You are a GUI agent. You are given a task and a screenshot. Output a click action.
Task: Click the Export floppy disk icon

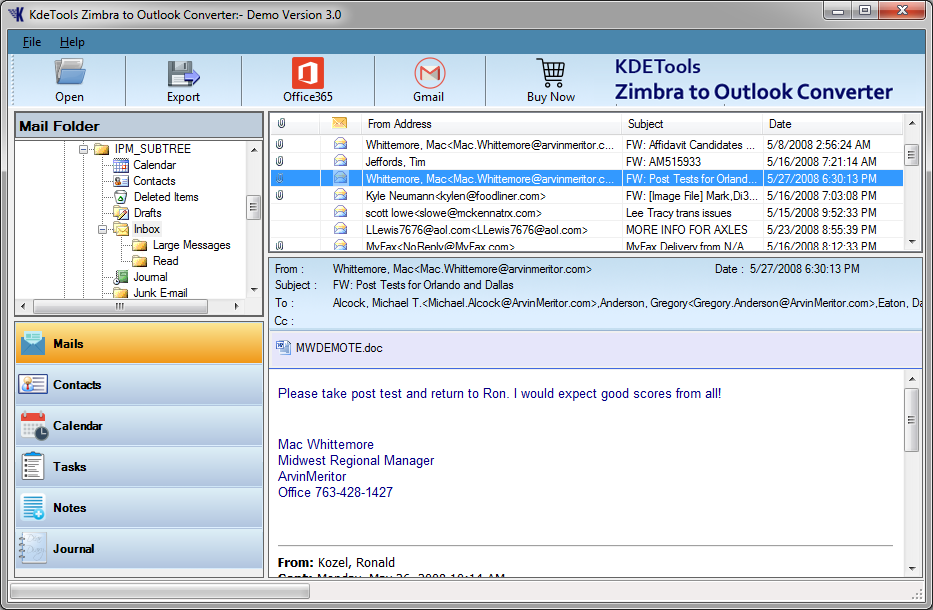pyautogui.click(x=183, y=73)
